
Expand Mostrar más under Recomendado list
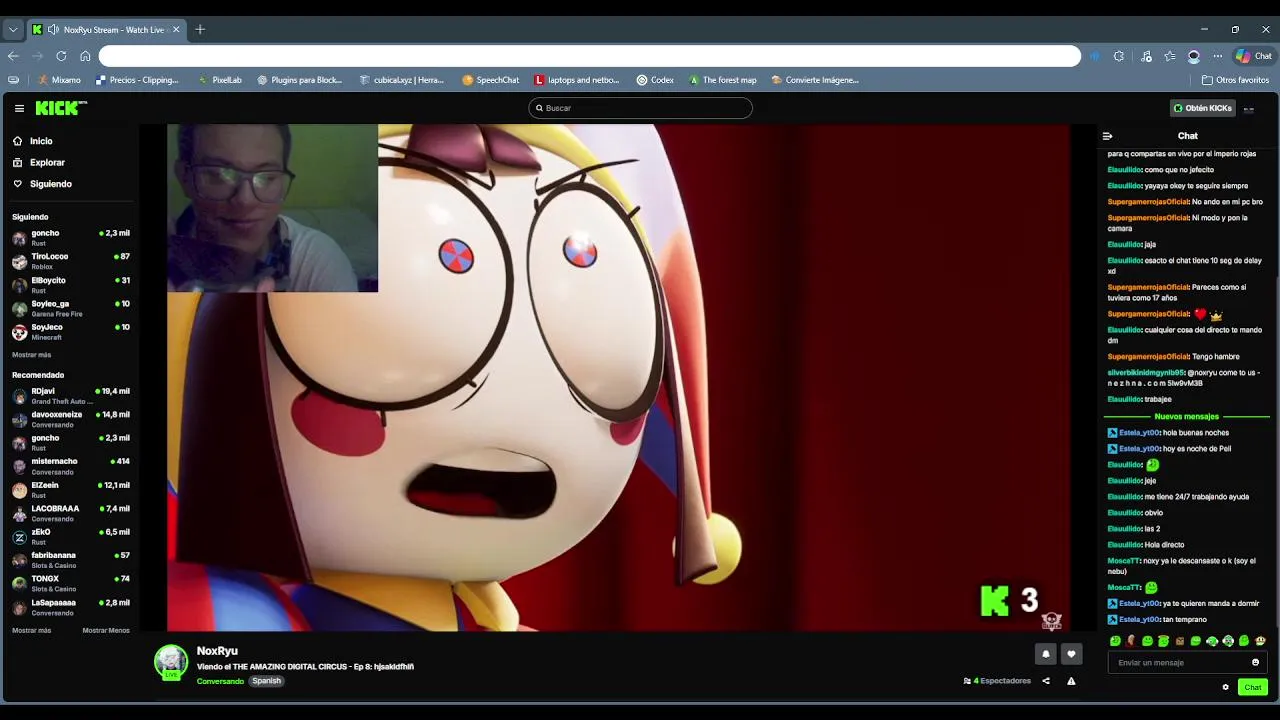click(x=31, y=631)
